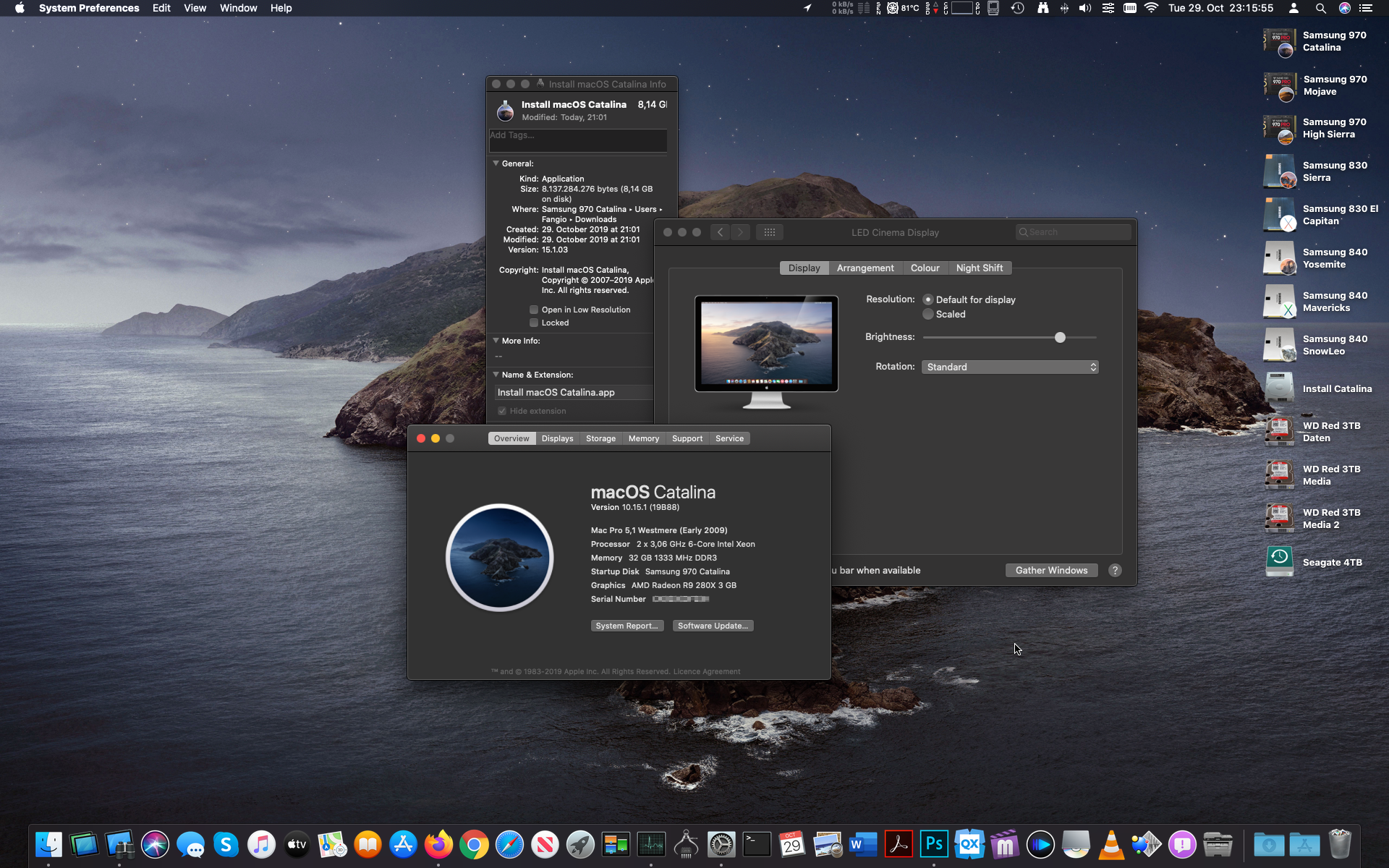Open Maps app in the Dock
This screenshot has width=1389, height=868.
tap(332, 844)
